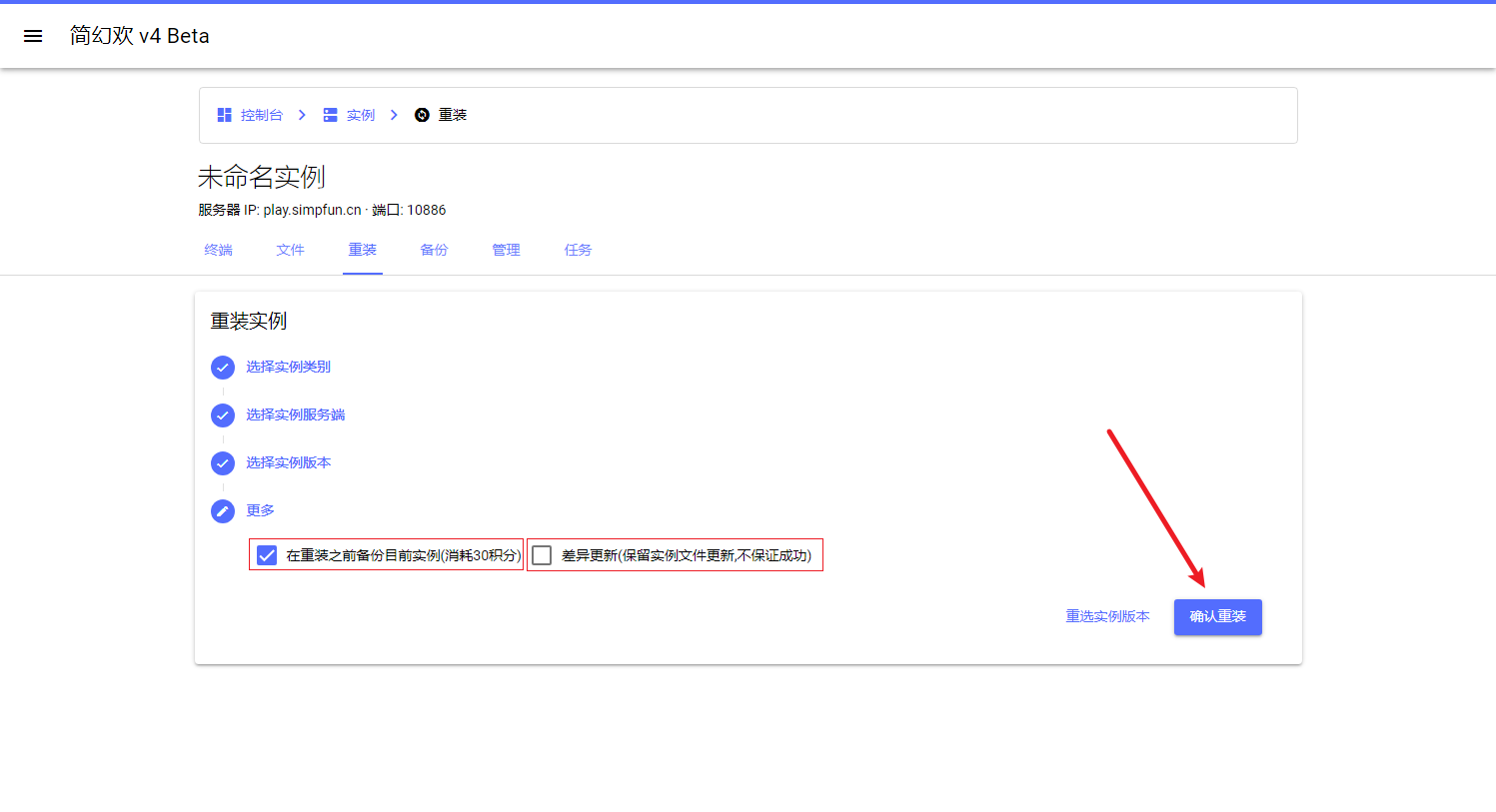The height and width of the screenshot is (812, 1496).
Task: Click the reinstall circular icon in breadcrumb
Action: tap(422, 115)
